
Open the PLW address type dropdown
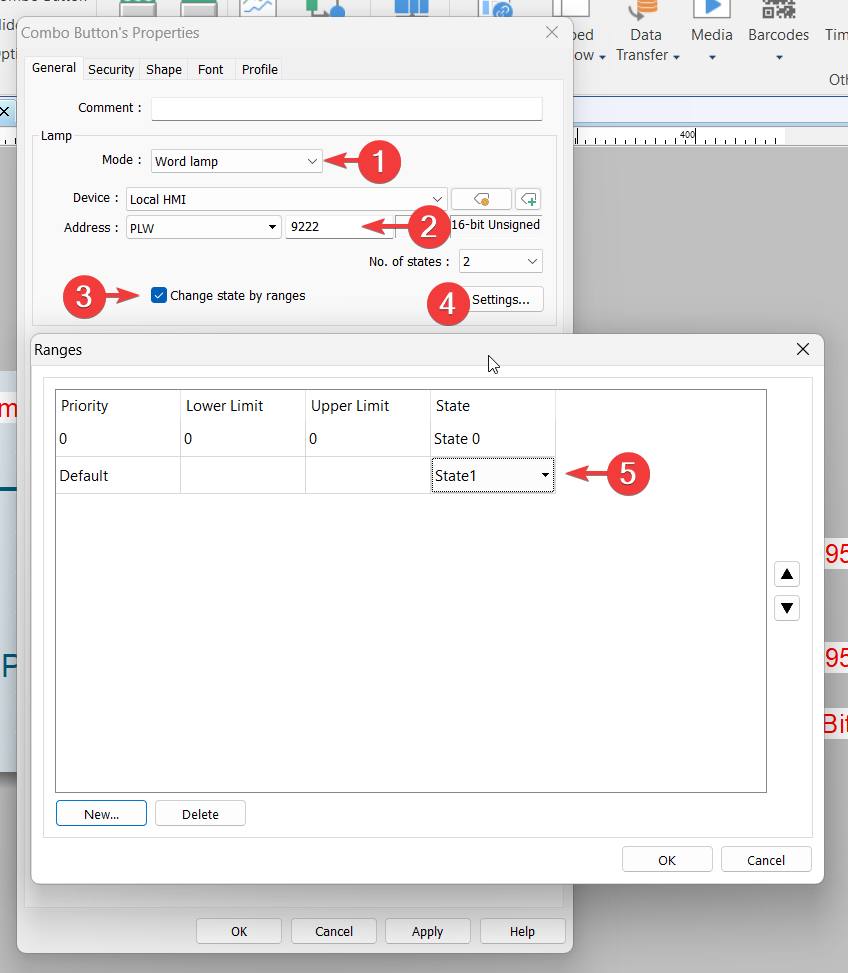203,227
